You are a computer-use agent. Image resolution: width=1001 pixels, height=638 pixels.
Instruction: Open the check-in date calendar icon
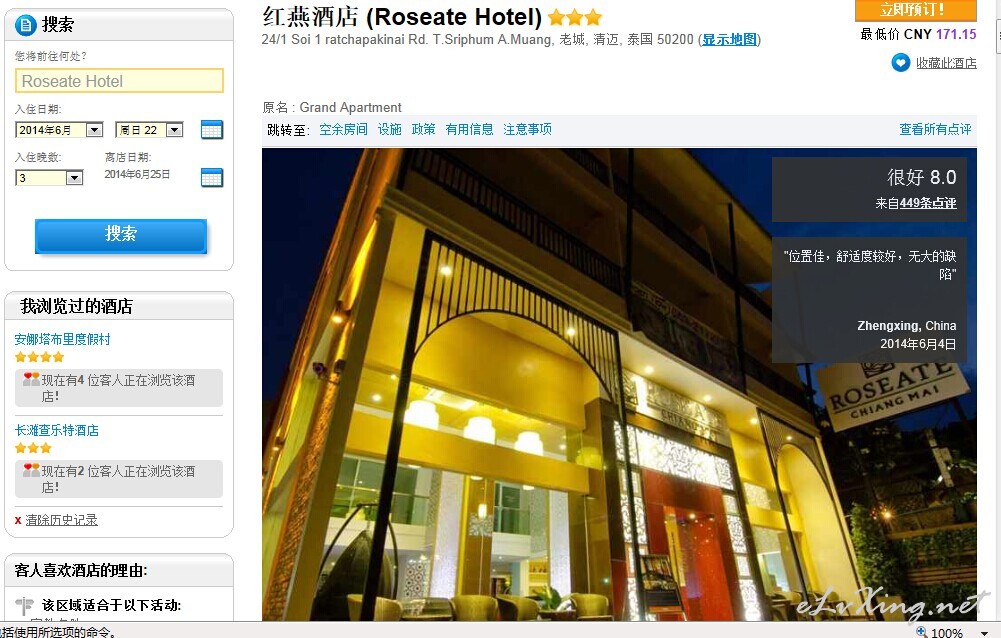tap(211, 130)
